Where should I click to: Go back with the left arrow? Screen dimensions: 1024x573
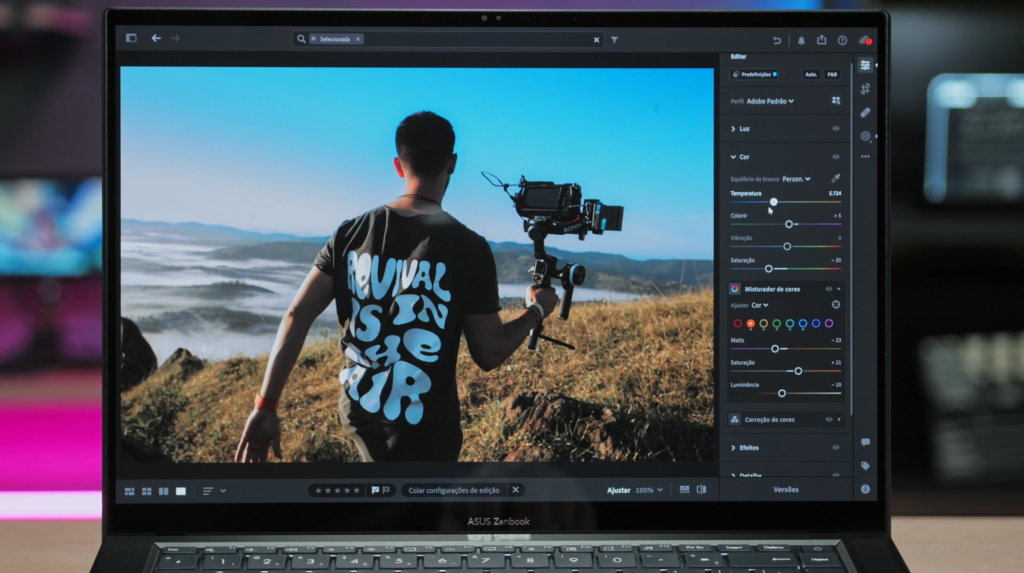tap(156, 38)
